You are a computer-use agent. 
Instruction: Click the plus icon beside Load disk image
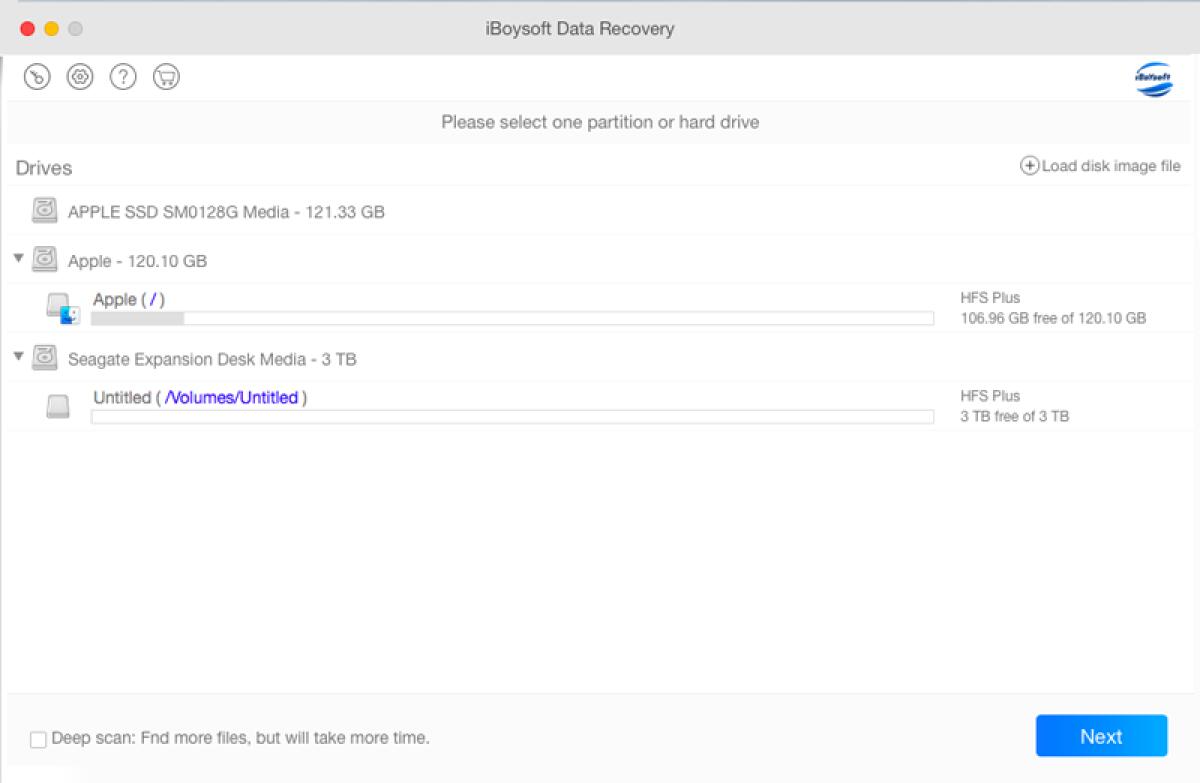pos(1029,166)
